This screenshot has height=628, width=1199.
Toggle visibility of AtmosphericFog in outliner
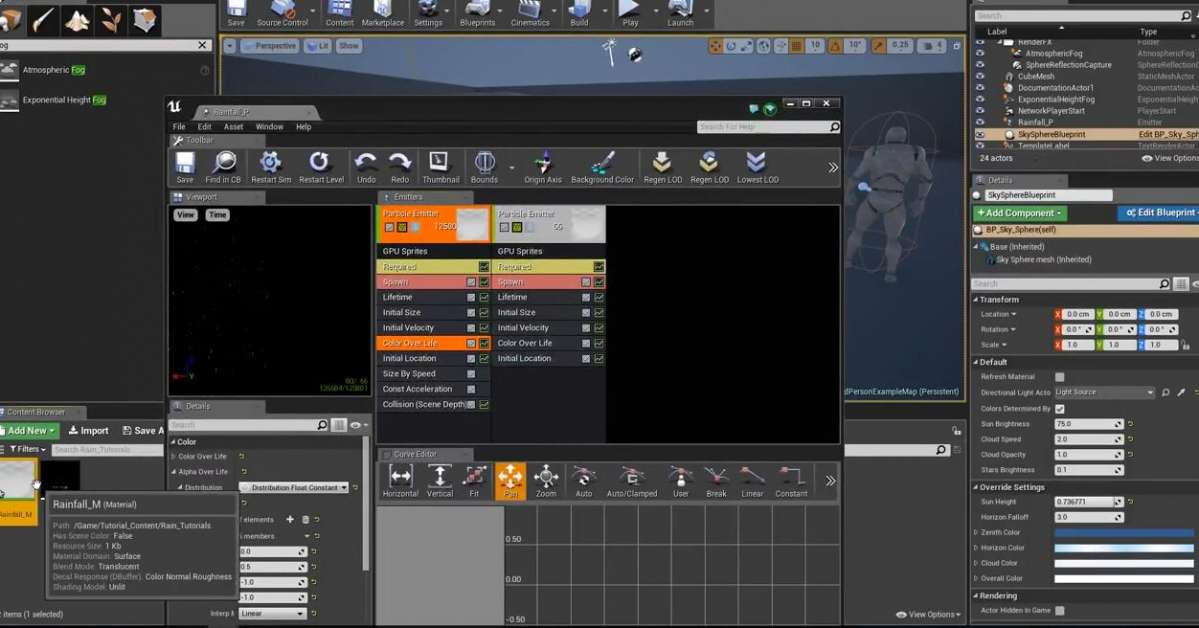pos(980,54)
